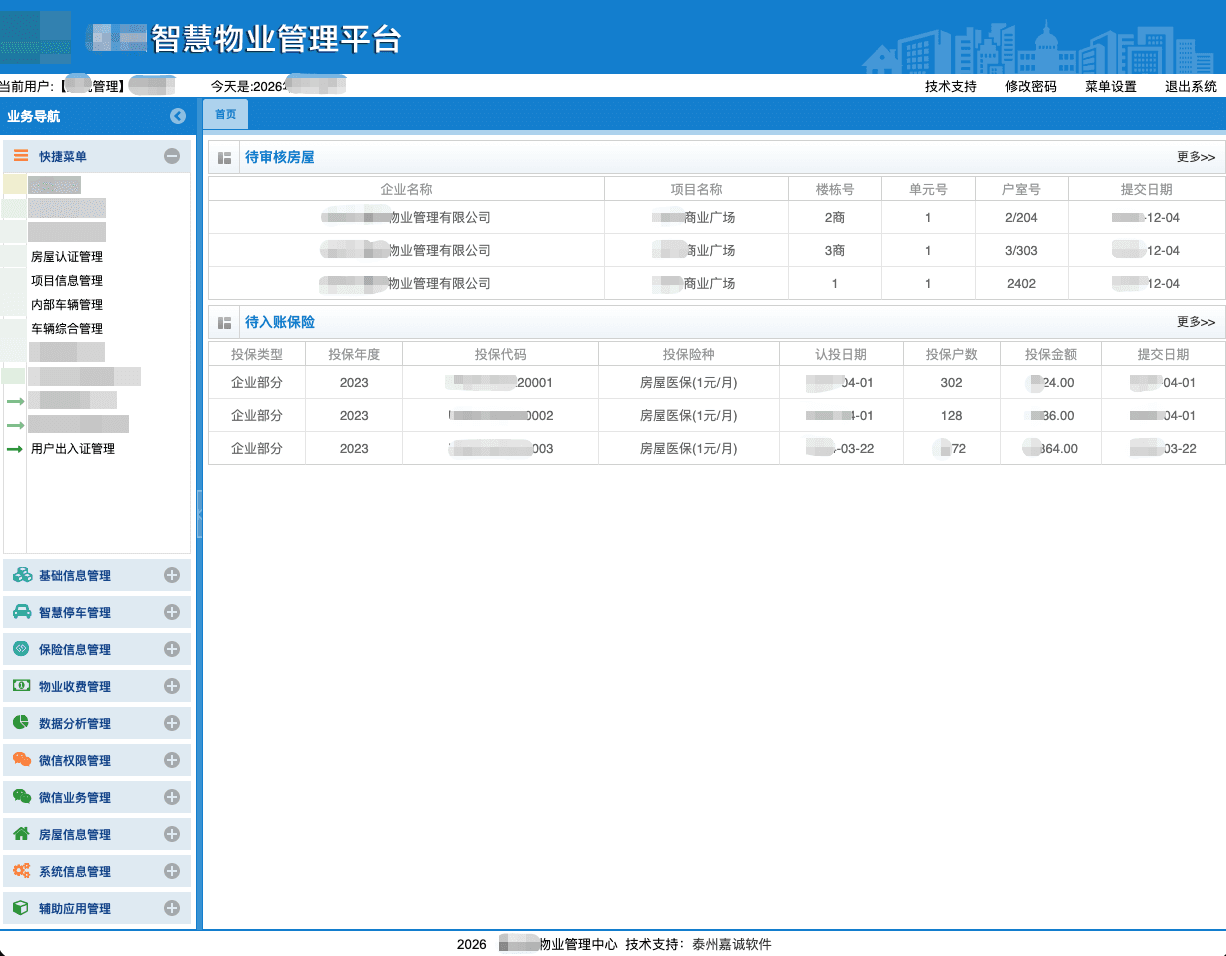1226x956 pixels.
Task: Expand the 微信业务管理 section plus button
Action: (172, 797)
